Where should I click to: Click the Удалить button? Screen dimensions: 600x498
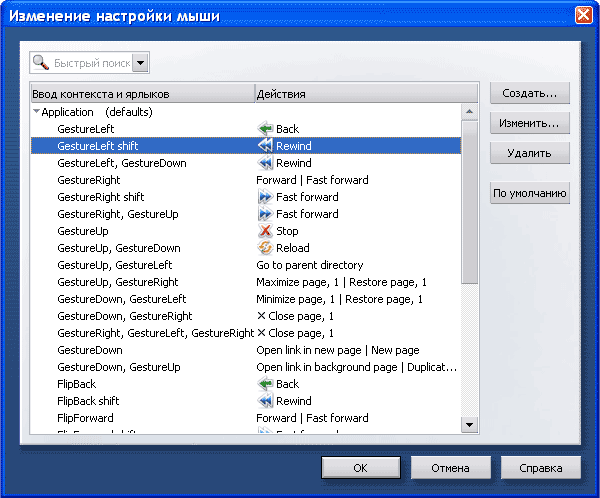[530, 153]
